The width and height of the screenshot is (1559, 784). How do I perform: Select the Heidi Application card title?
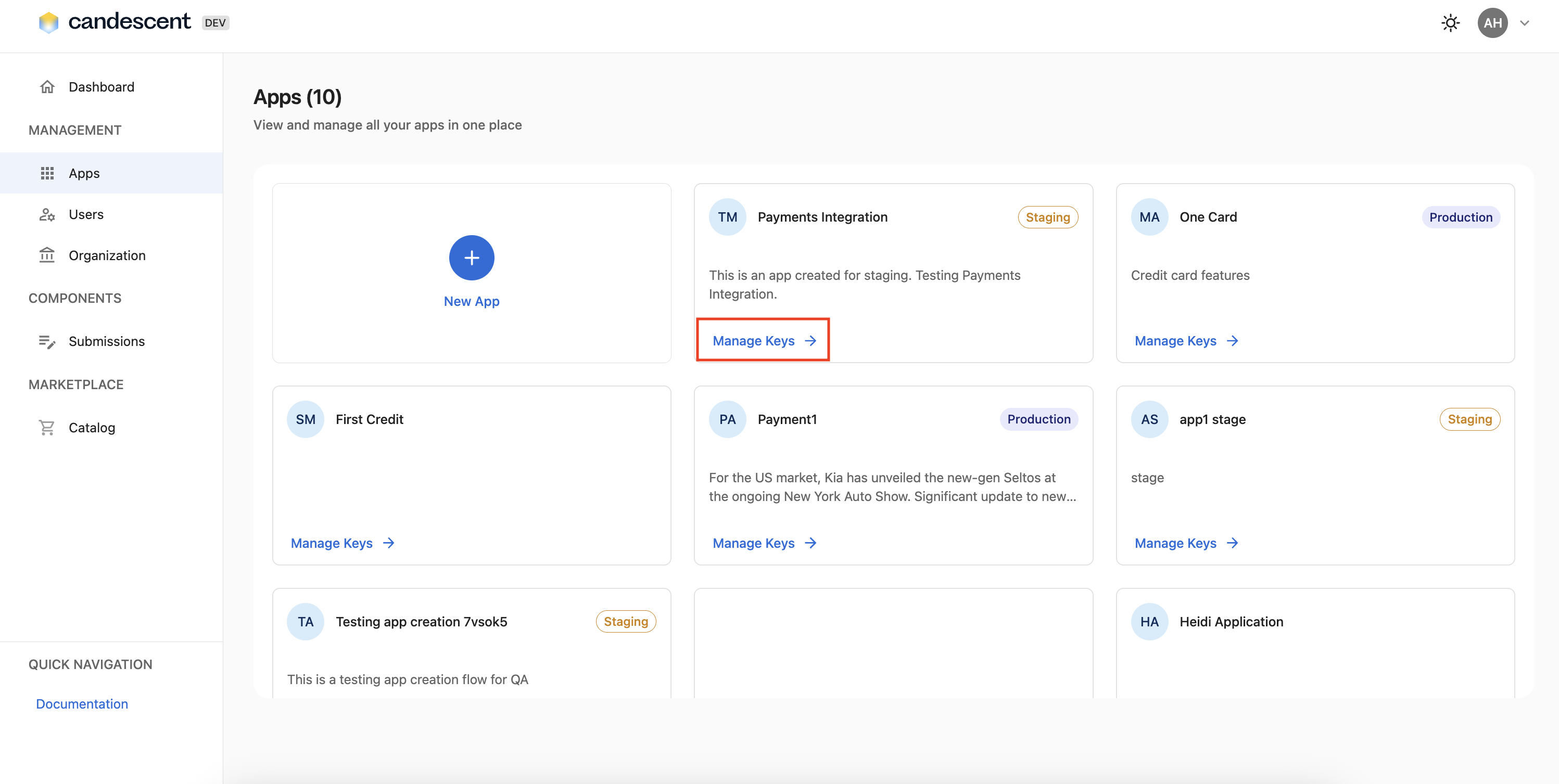click(x=1231, y=621)
